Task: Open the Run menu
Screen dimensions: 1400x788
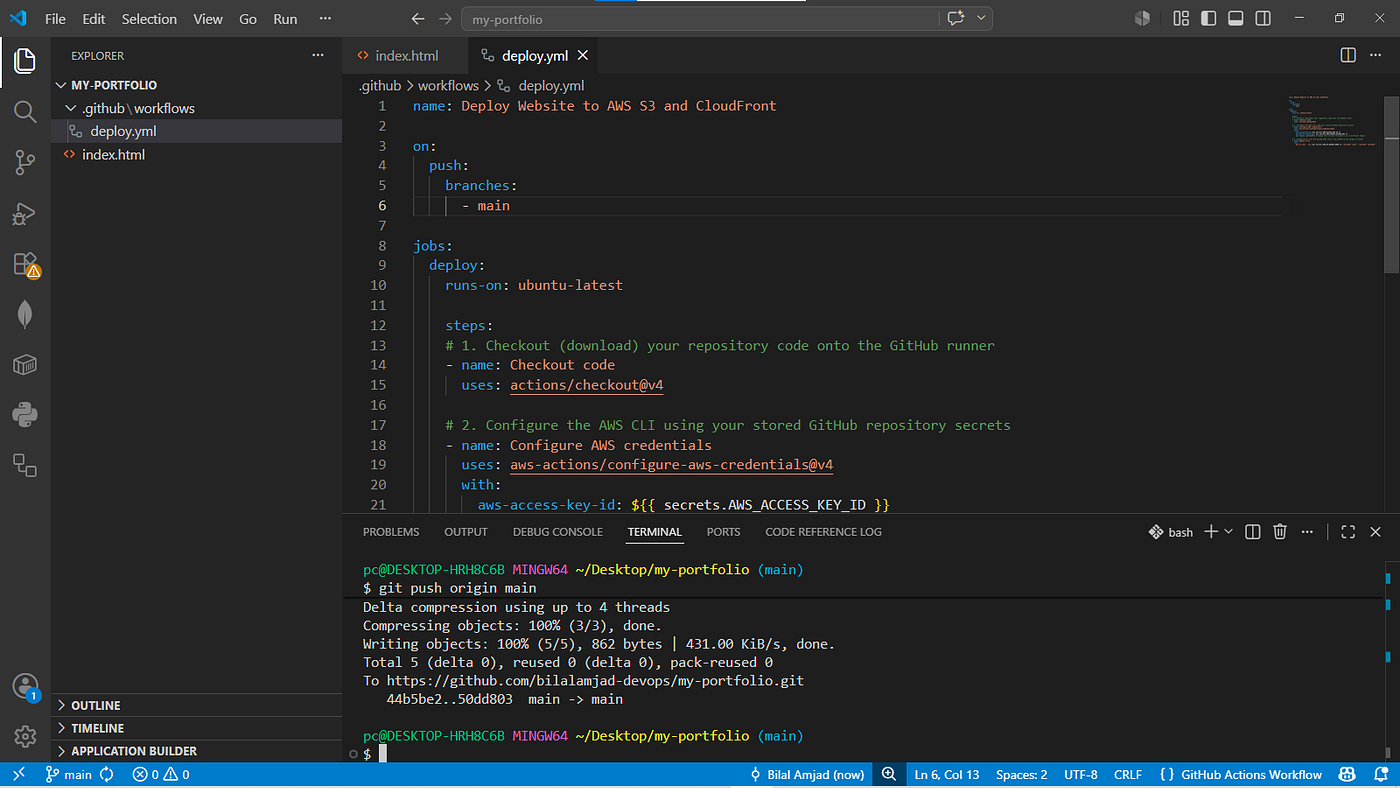Action: point(285,19)
